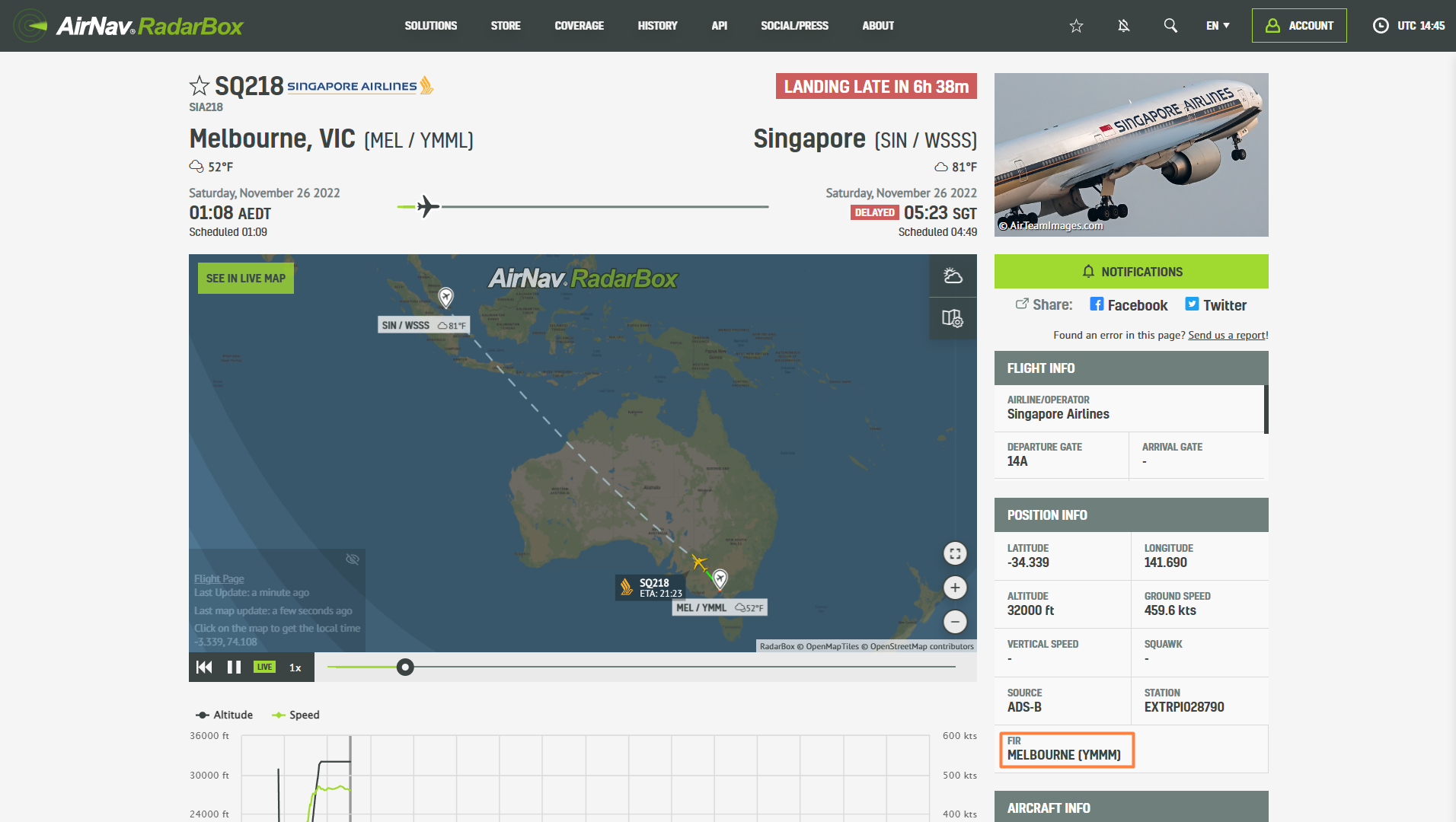Open the search magnifier icon
Image resolution: width=1456 pixels, height=822 pixels.
coord(1170,26)
